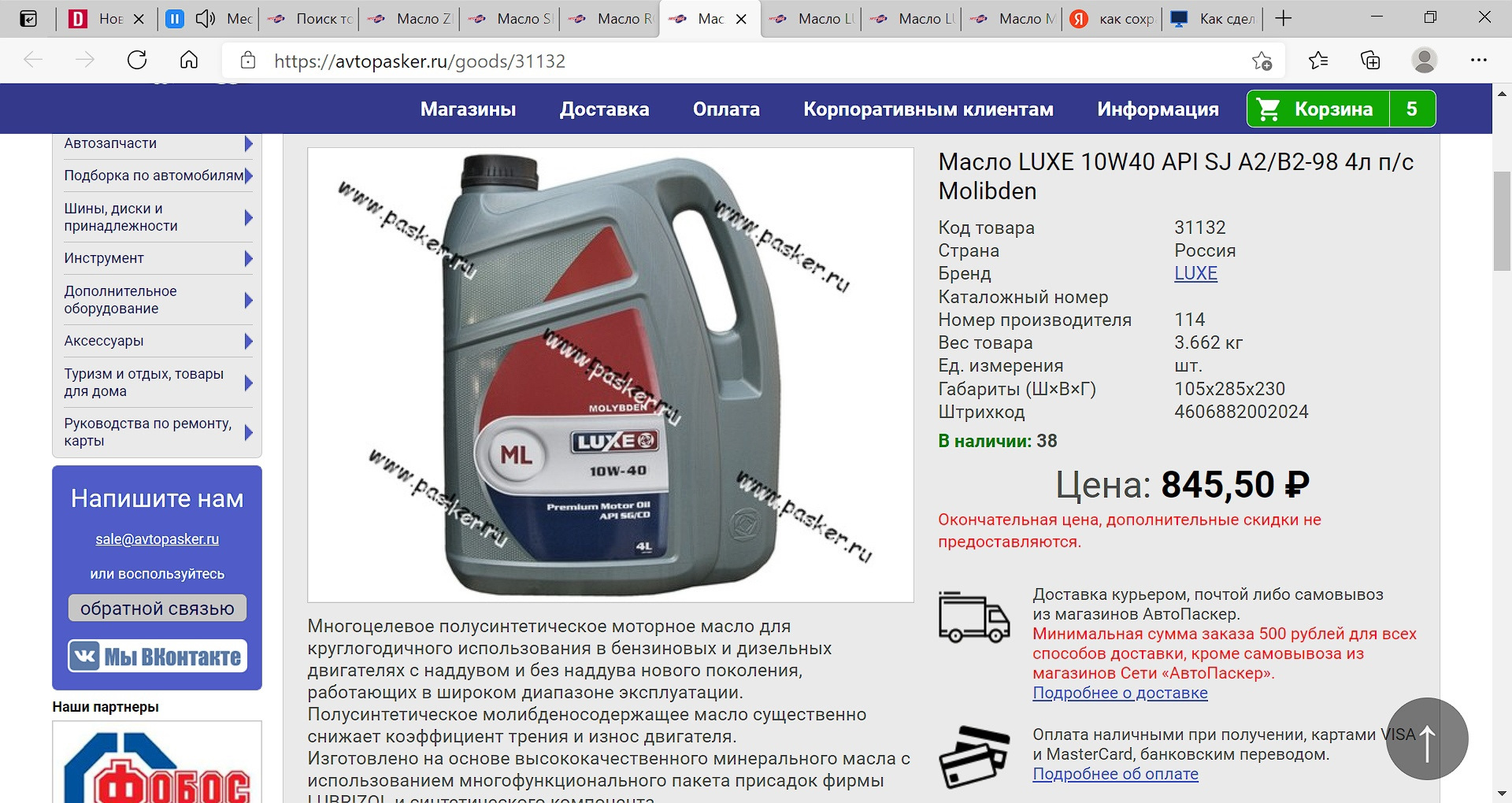Go to the browser home page
The image size is (1512, 803).
tap(189, 60)
